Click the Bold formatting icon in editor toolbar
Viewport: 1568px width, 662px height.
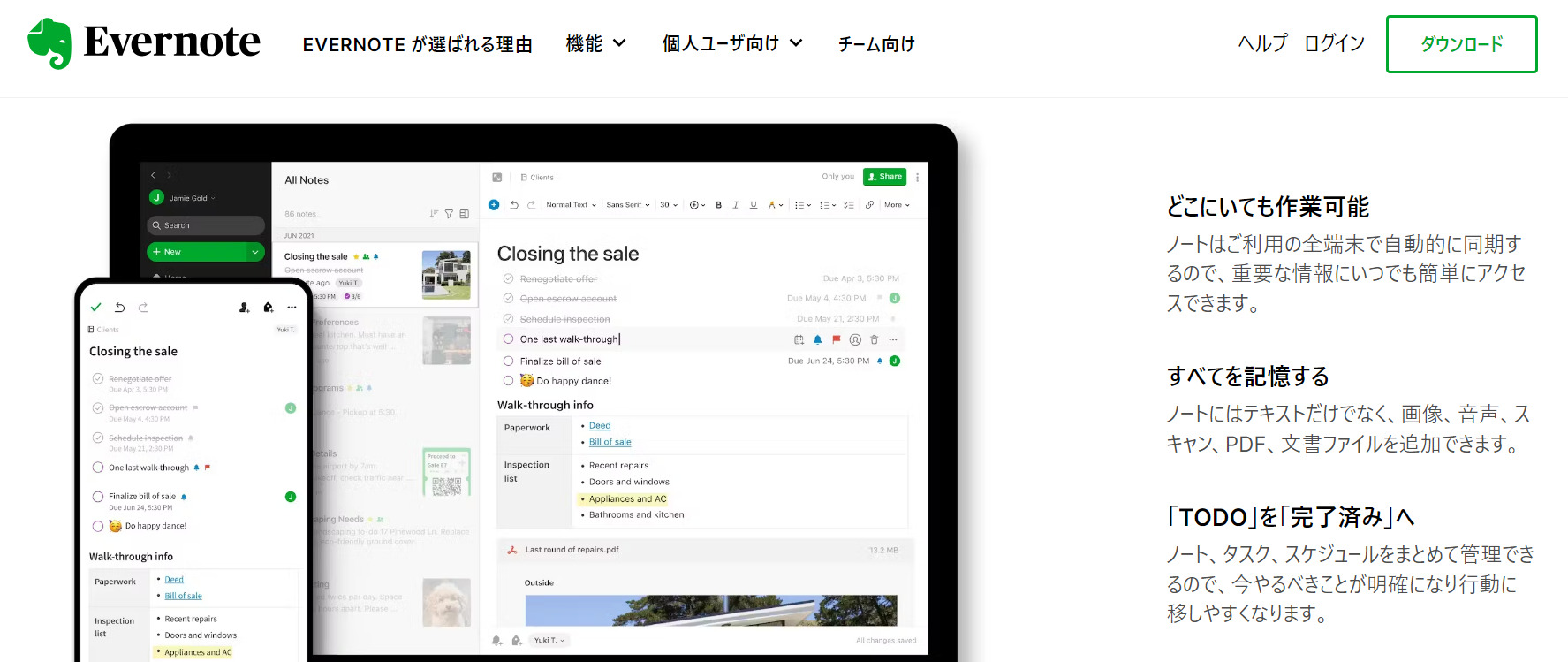[718, 205]
